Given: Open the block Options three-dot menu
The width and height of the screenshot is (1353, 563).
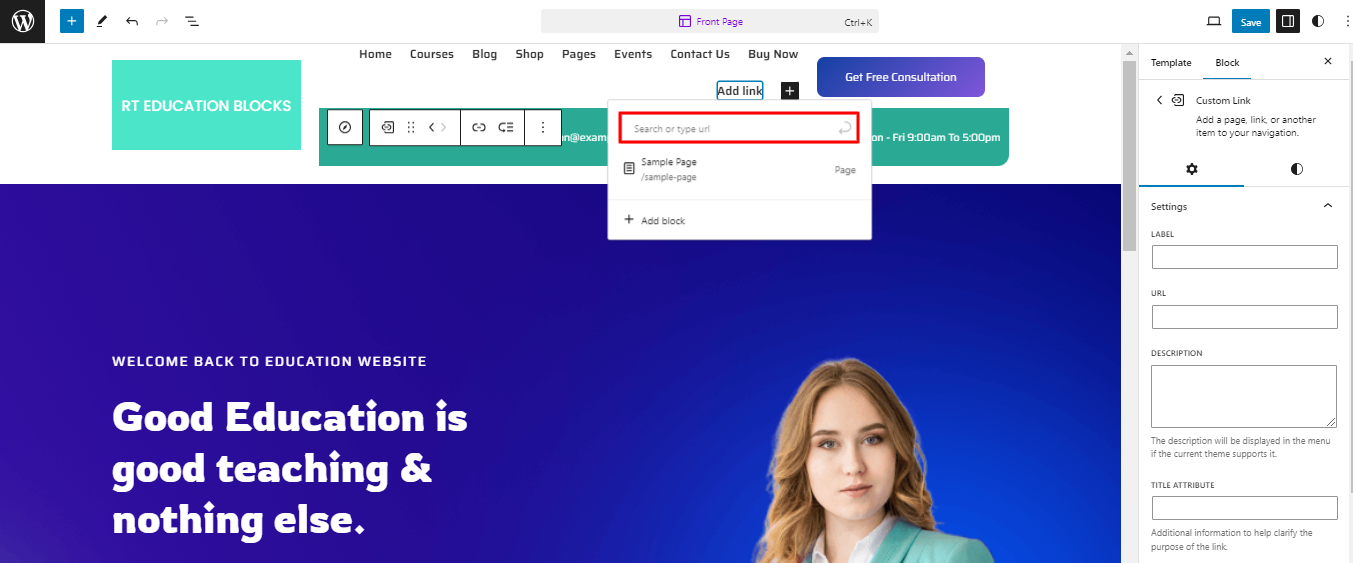Looking at the screenshot, I should click(543, 127).
